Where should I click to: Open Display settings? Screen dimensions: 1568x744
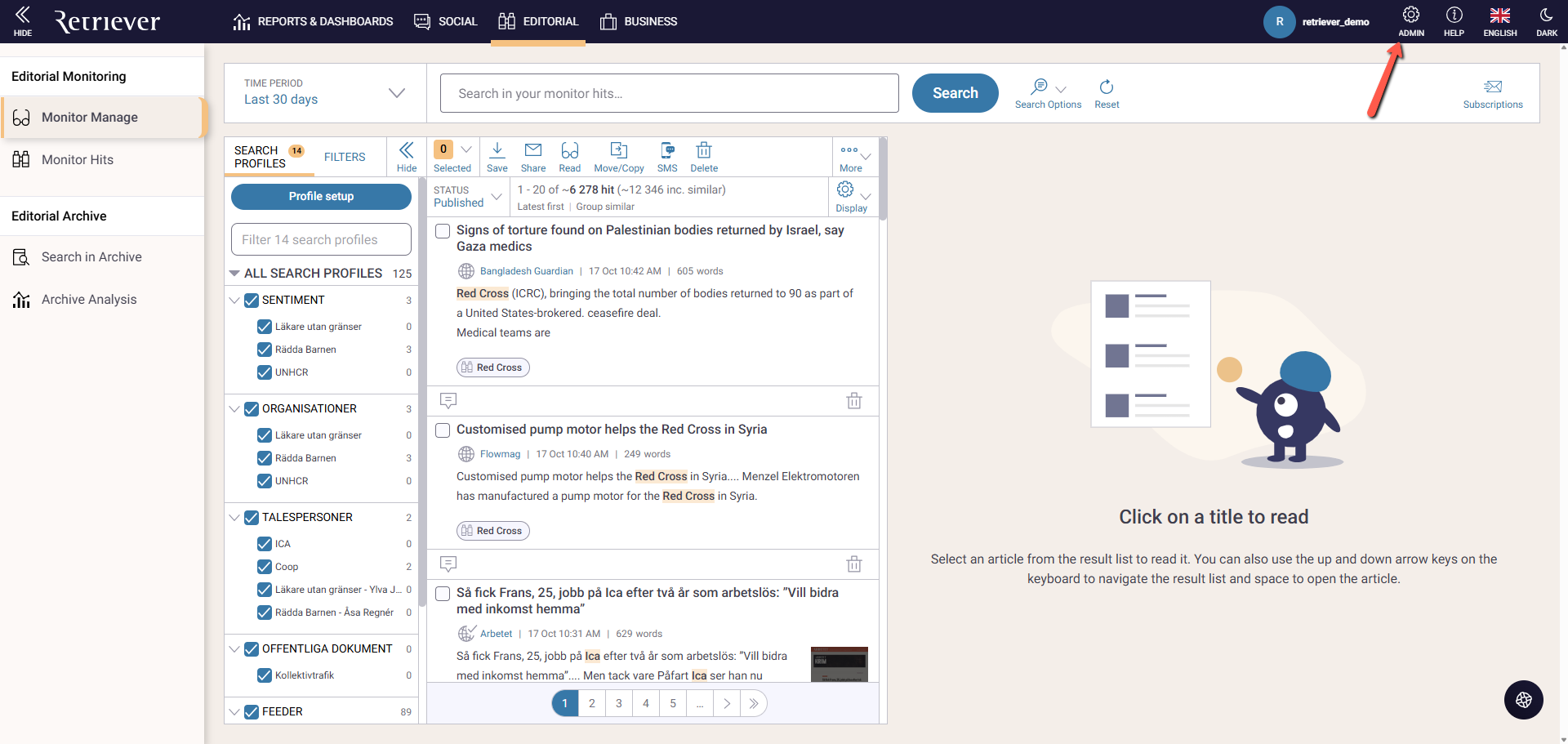853,197
